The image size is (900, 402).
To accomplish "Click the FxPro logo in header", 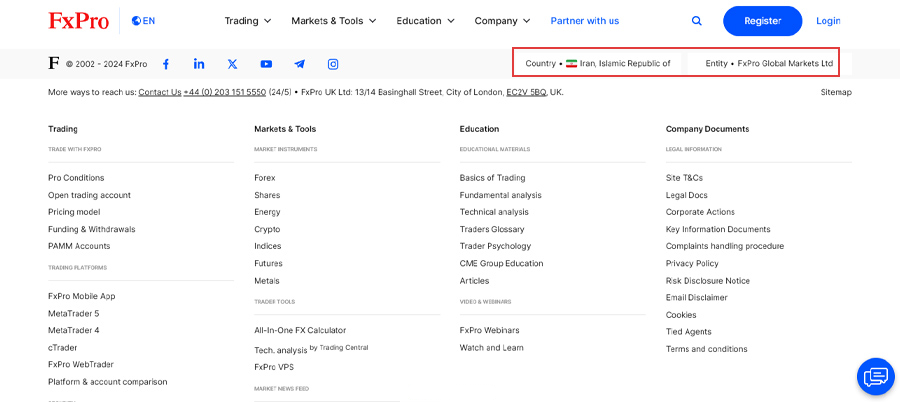I will pyautogui.click(x=79, y=21).
